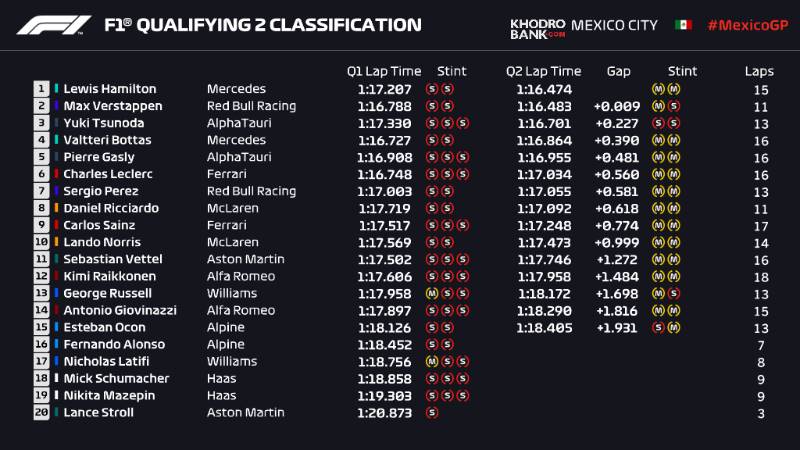The image size is (800, 450).
Task: Click the team color bar beside Carlos Sainz
Action: click(57, 226)
